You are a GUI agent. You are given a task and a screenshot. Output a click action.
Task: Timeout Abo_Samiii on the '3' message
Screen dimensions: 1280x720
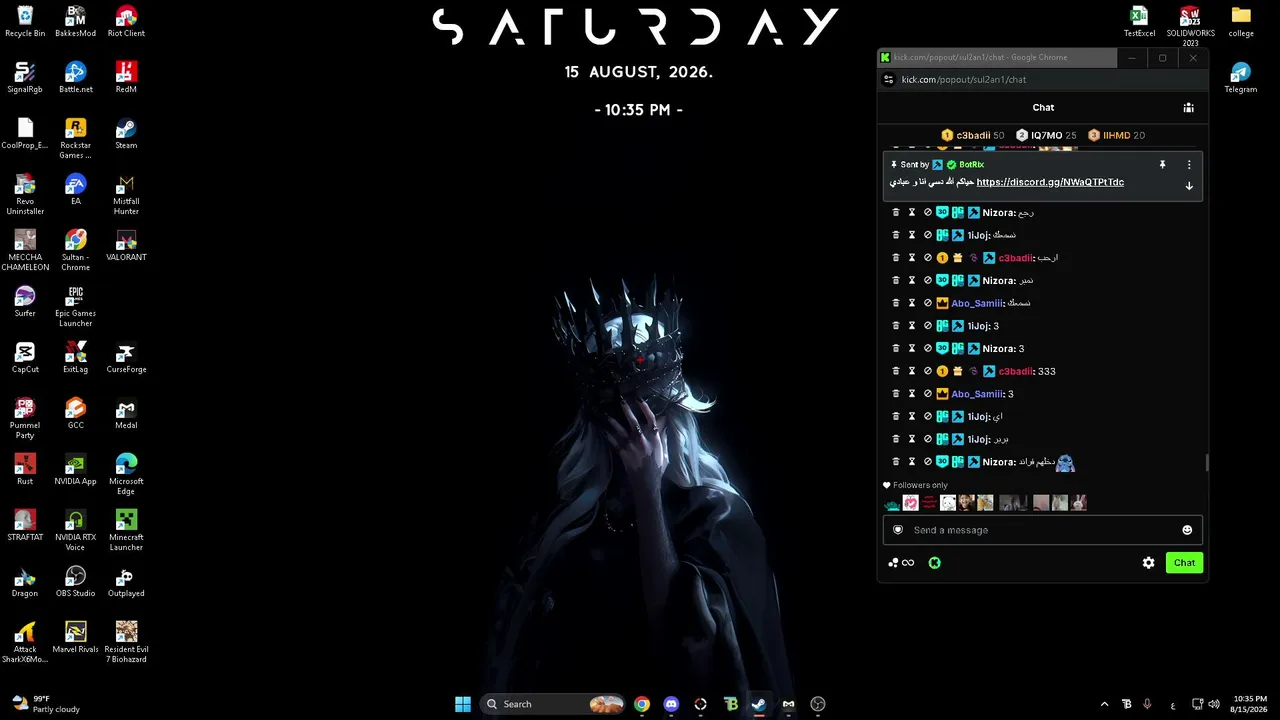912,394
